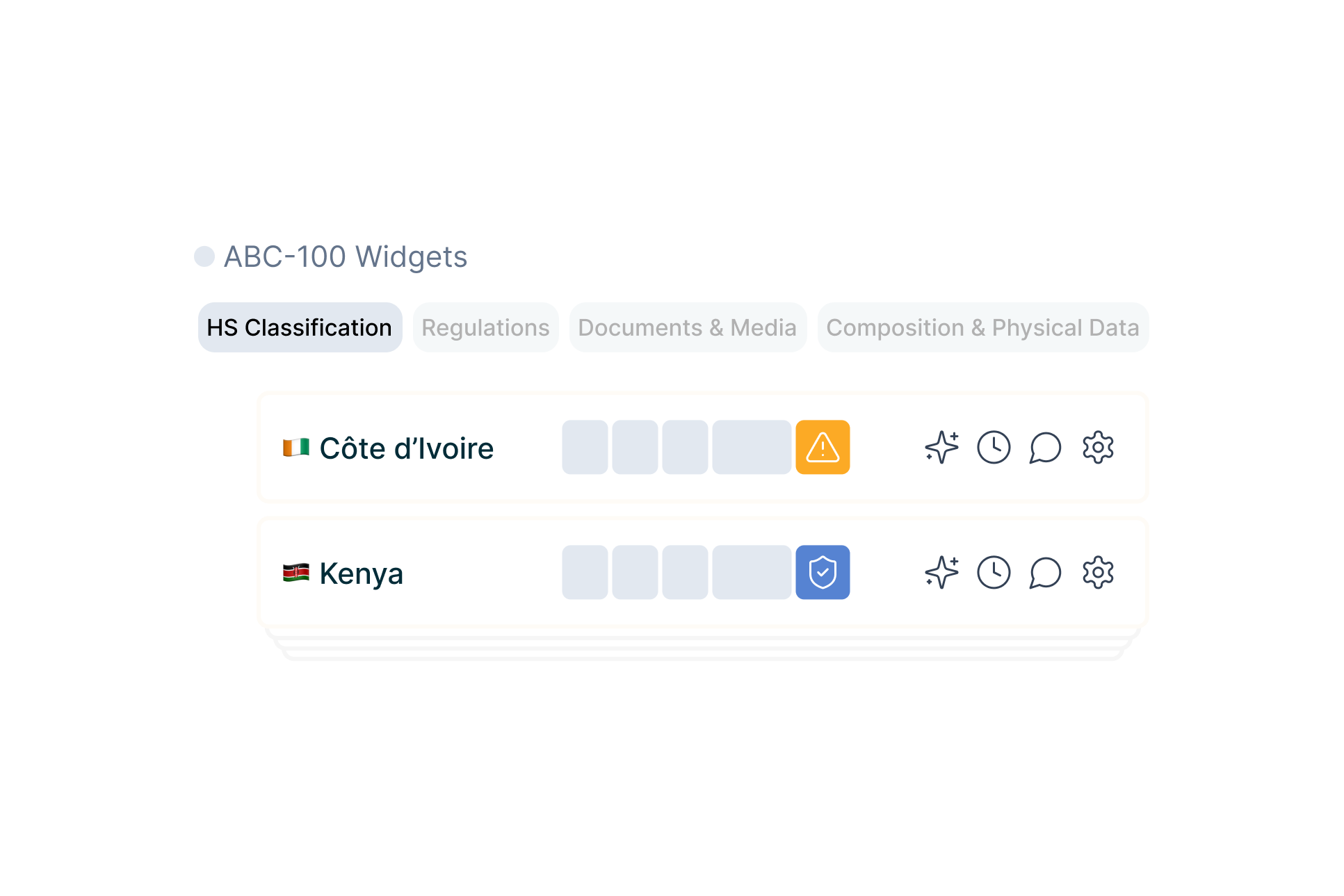
Task: Trigger AI assistant for Kenya
Action: 942,573
